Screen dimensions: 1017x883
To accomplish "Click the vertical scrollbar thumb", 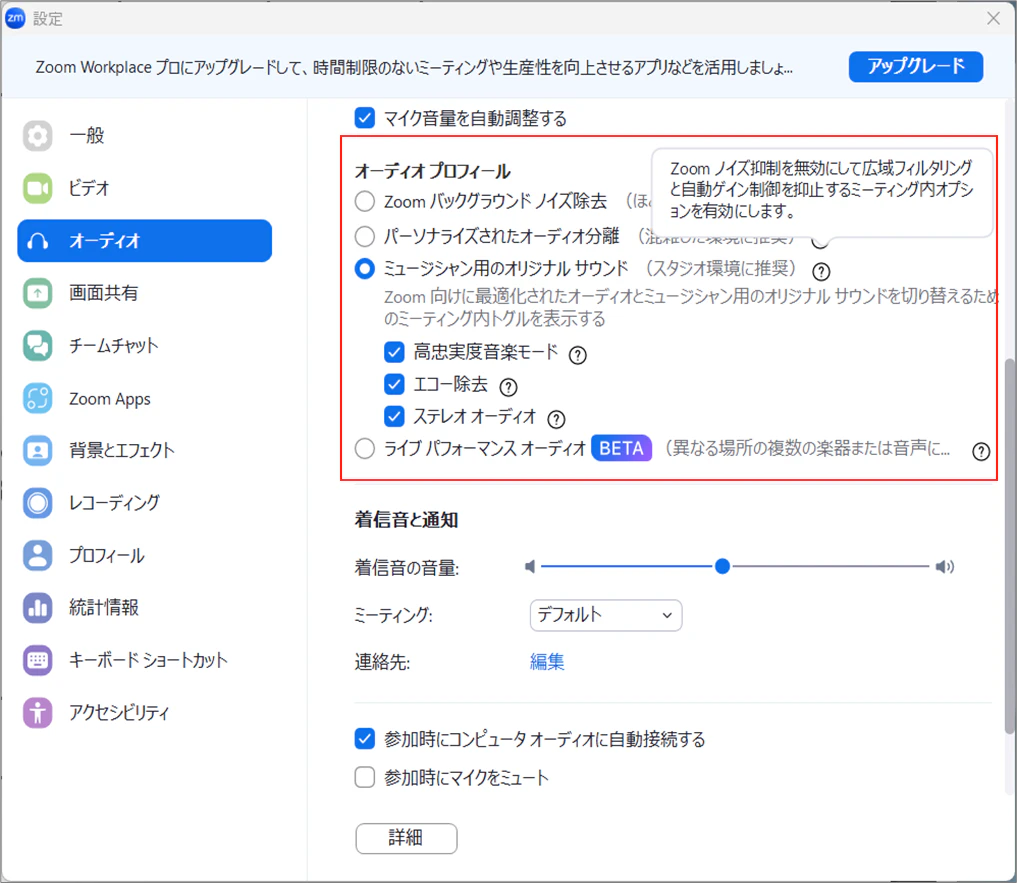I will click(1010, 545).
